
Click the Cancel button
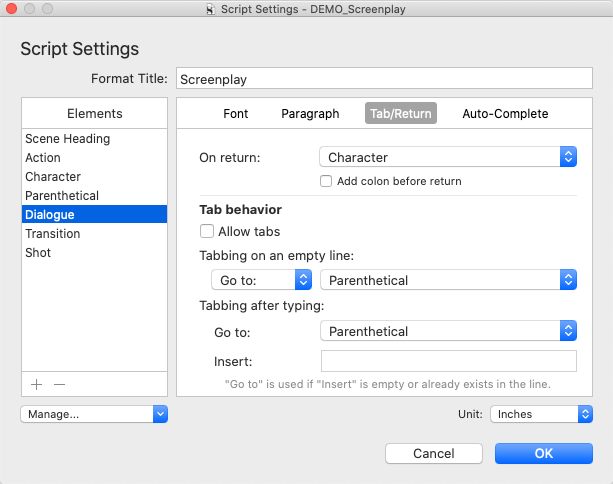coord(434,453)
